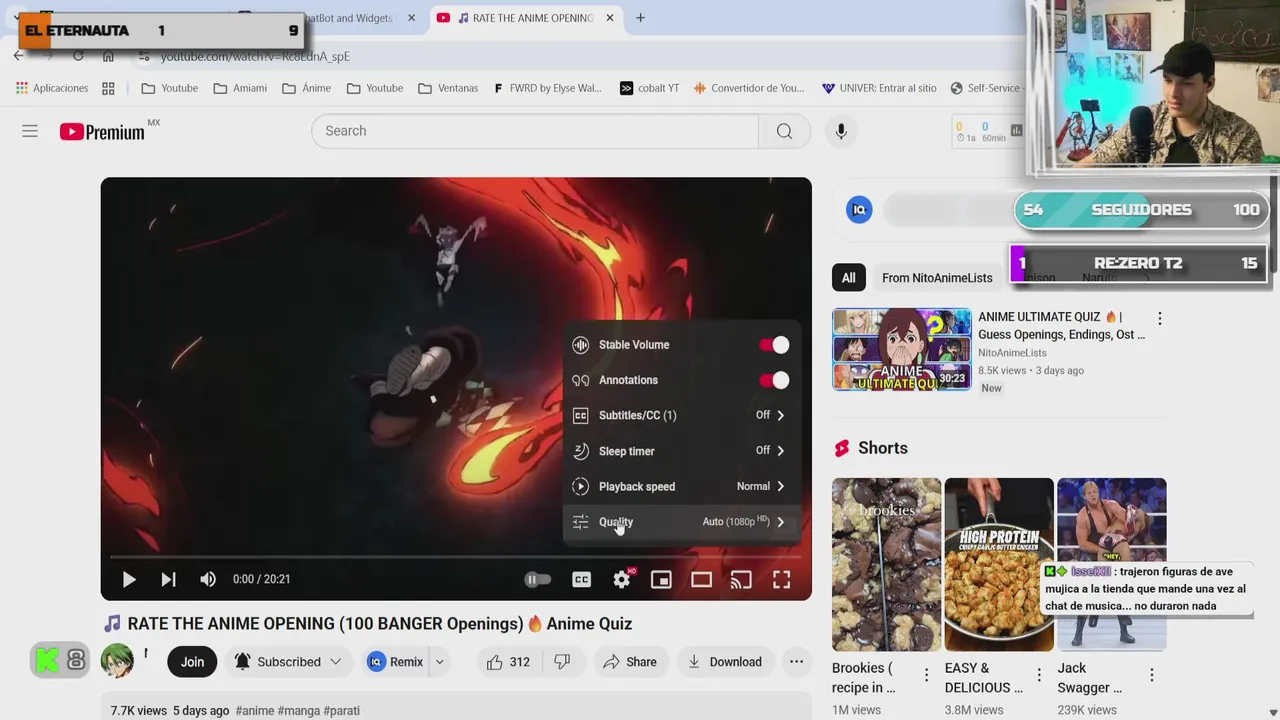
Task: Click the address bar URL
Action: (x=255, y=57)
